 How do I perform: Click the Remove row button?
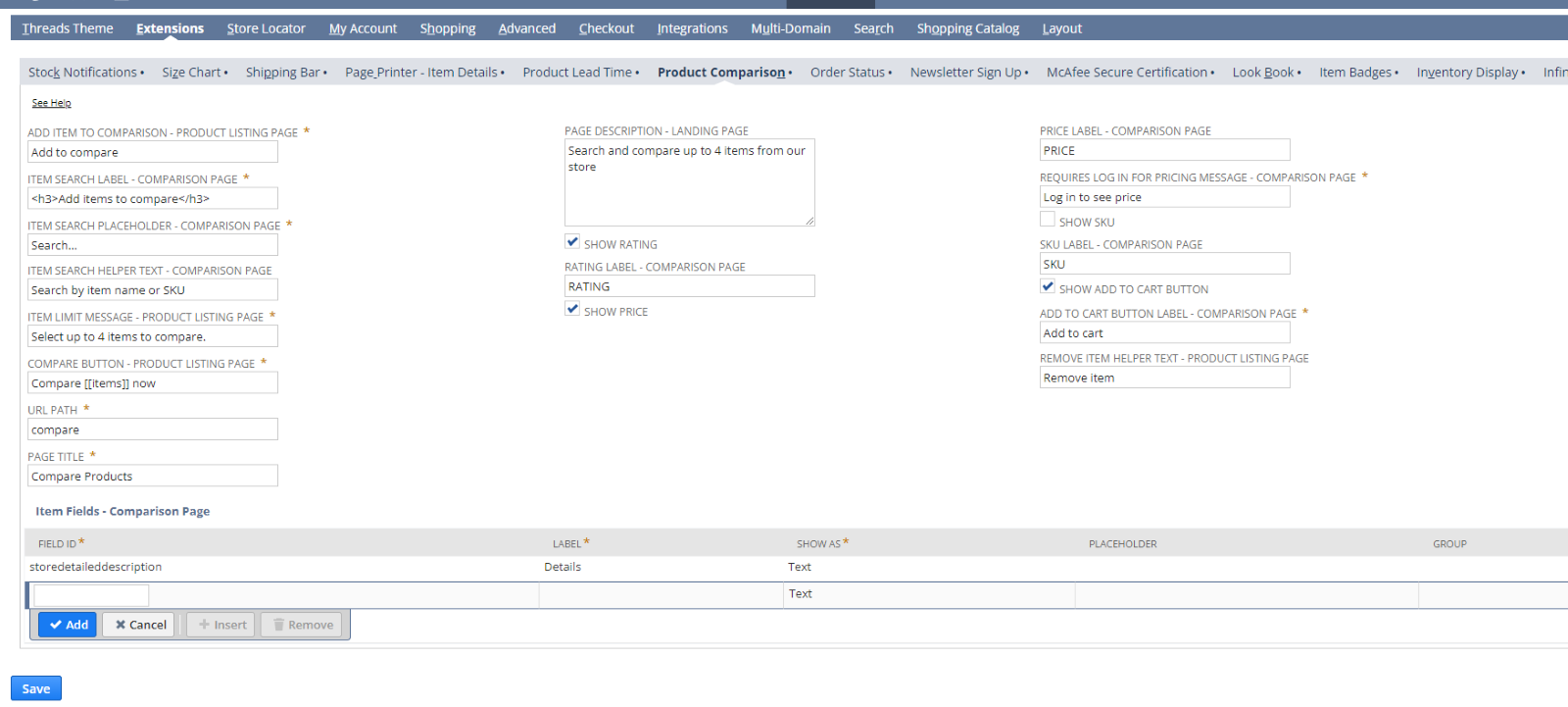coord(302,625)
